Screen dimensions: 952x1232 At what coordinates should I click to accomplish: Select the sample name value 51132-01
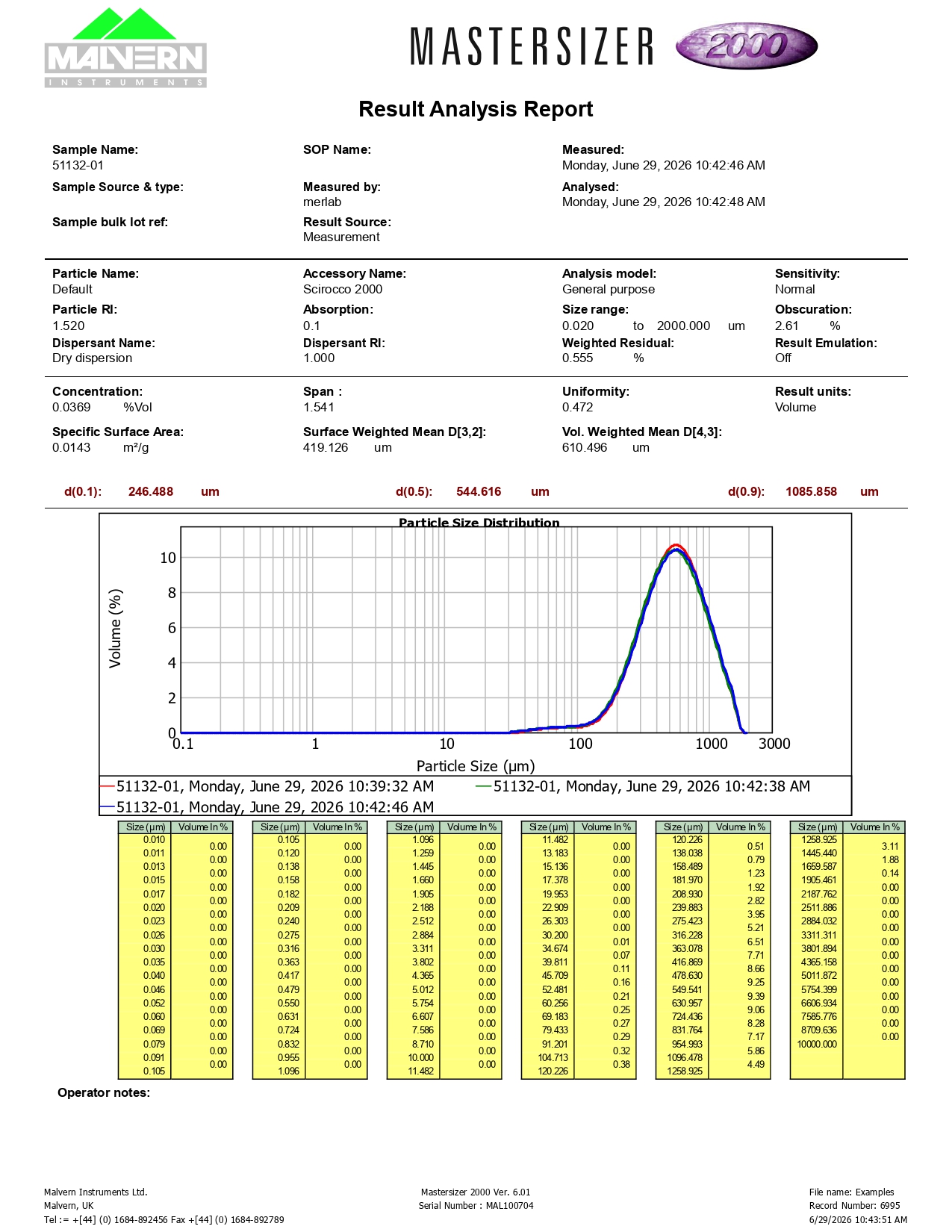click(78, 165)
